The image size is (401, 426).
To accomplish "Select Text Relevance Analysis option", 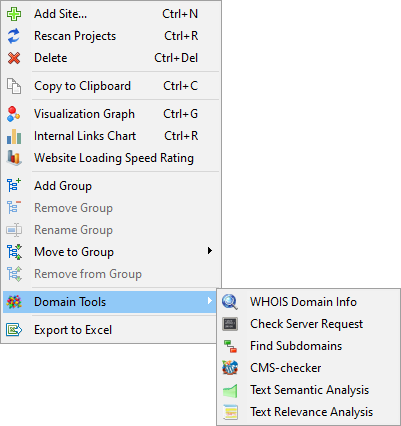I will point(308,412).
